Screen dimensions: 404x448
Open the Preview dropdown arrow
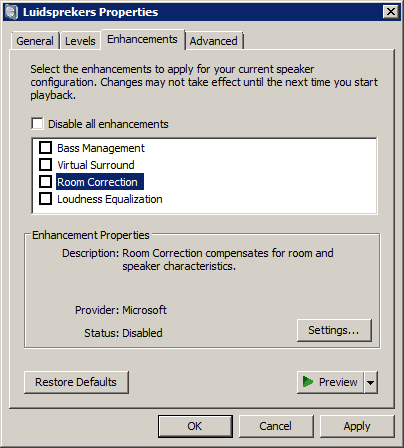[371, 382]
